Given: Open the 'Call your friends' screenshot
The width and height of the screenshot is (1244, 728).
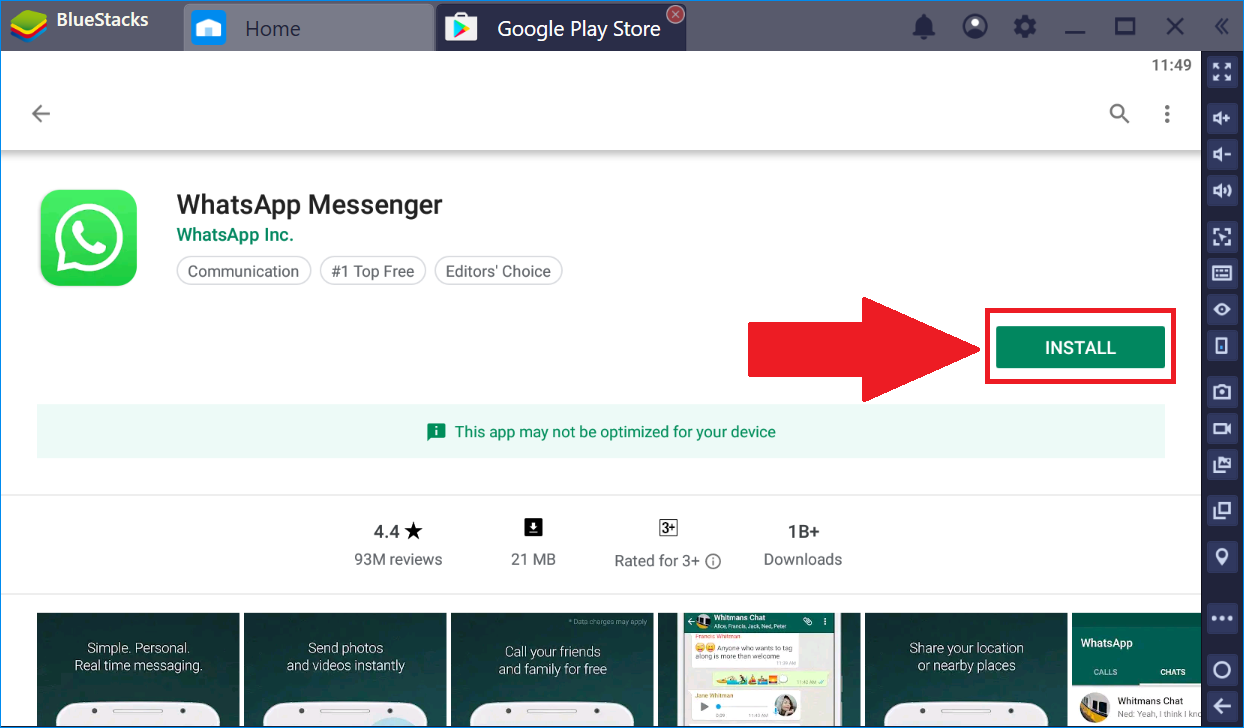Looking at the screenshot, I should (552, 669).
